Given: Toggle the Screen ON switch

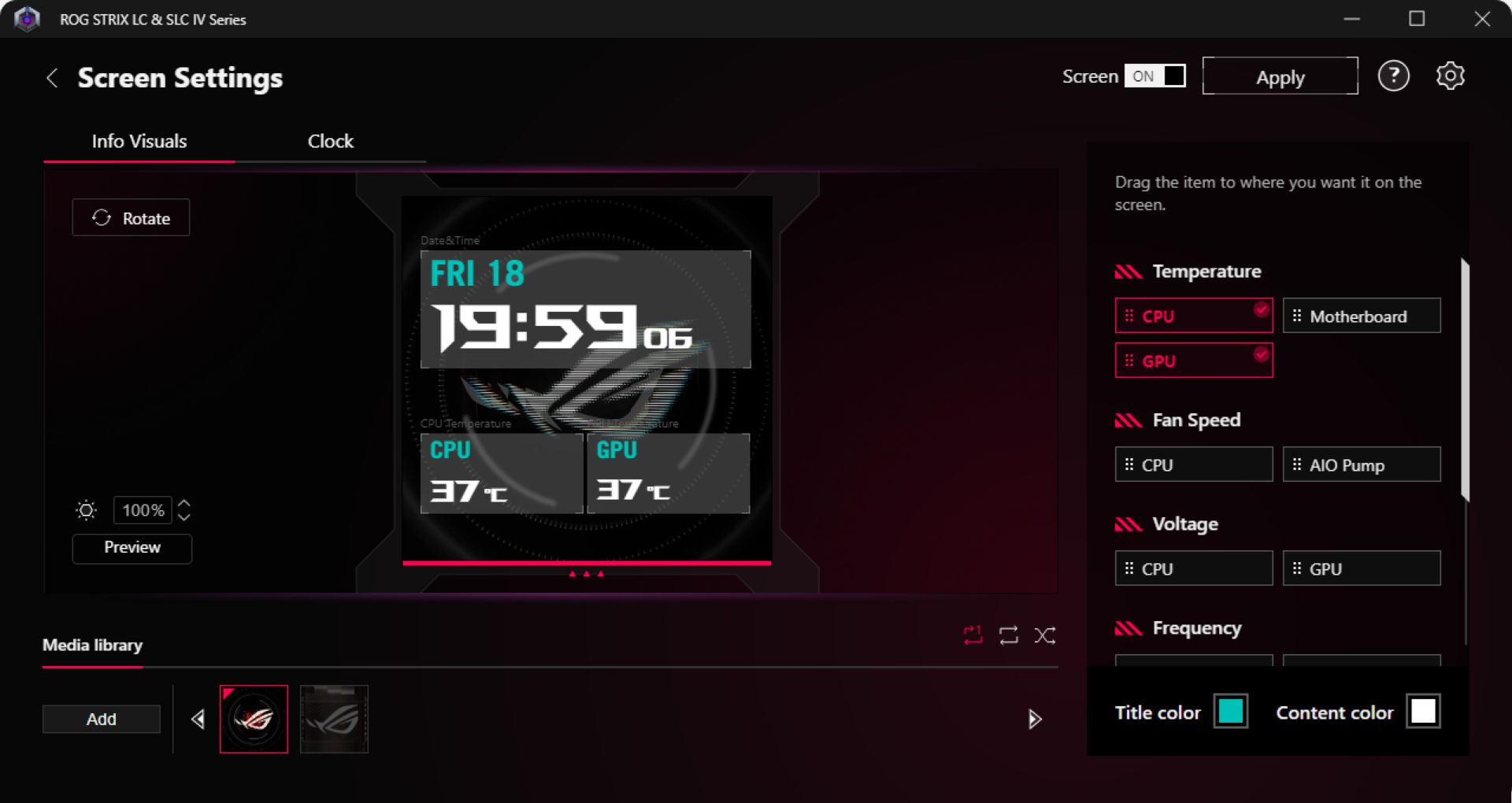Looking at the screenshot, I should 1154,76.
